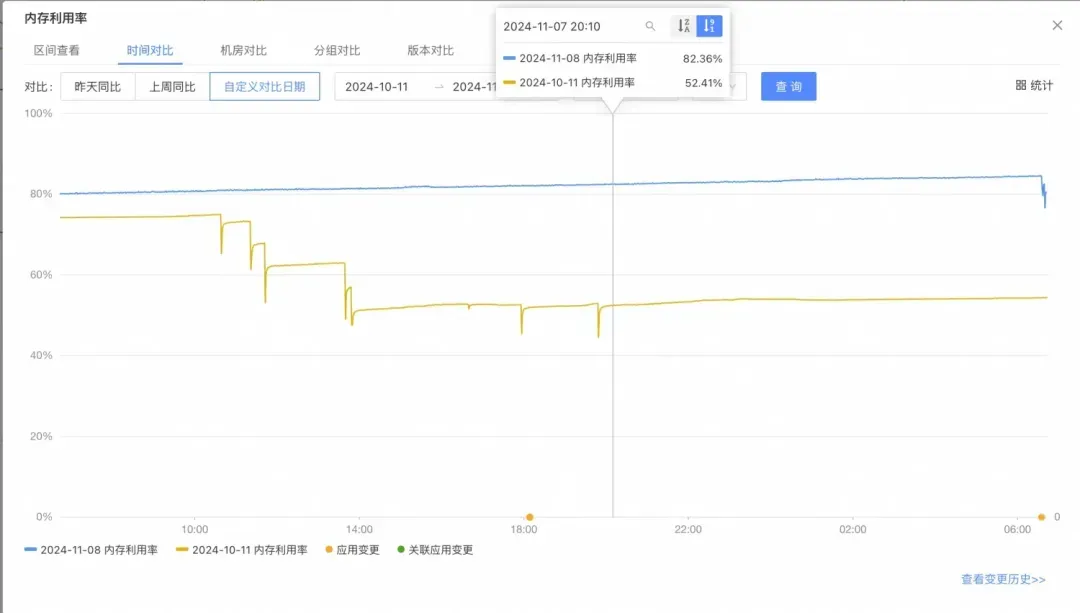Open the start date picker 2024-10-11
1080x613 pixels.
point(377,87)
